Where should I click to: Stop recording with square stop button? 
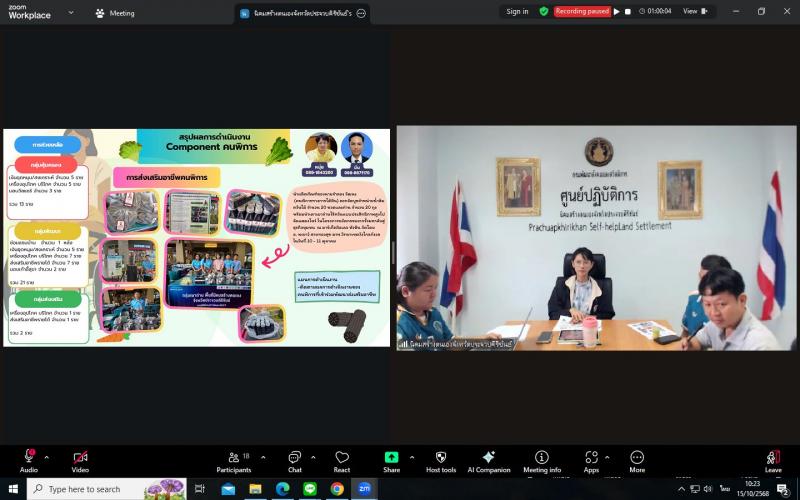(x=628, y=11)
